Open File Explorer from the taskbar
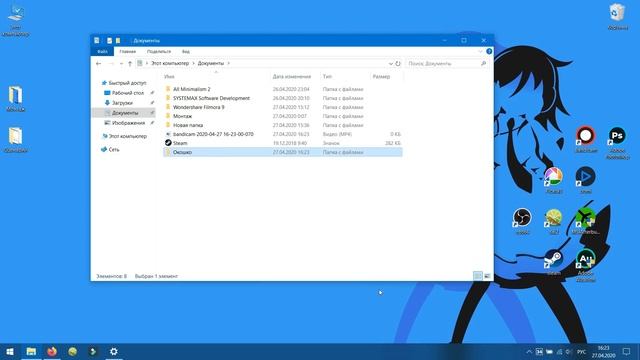The image size is (640, 360). coord(31,351)
